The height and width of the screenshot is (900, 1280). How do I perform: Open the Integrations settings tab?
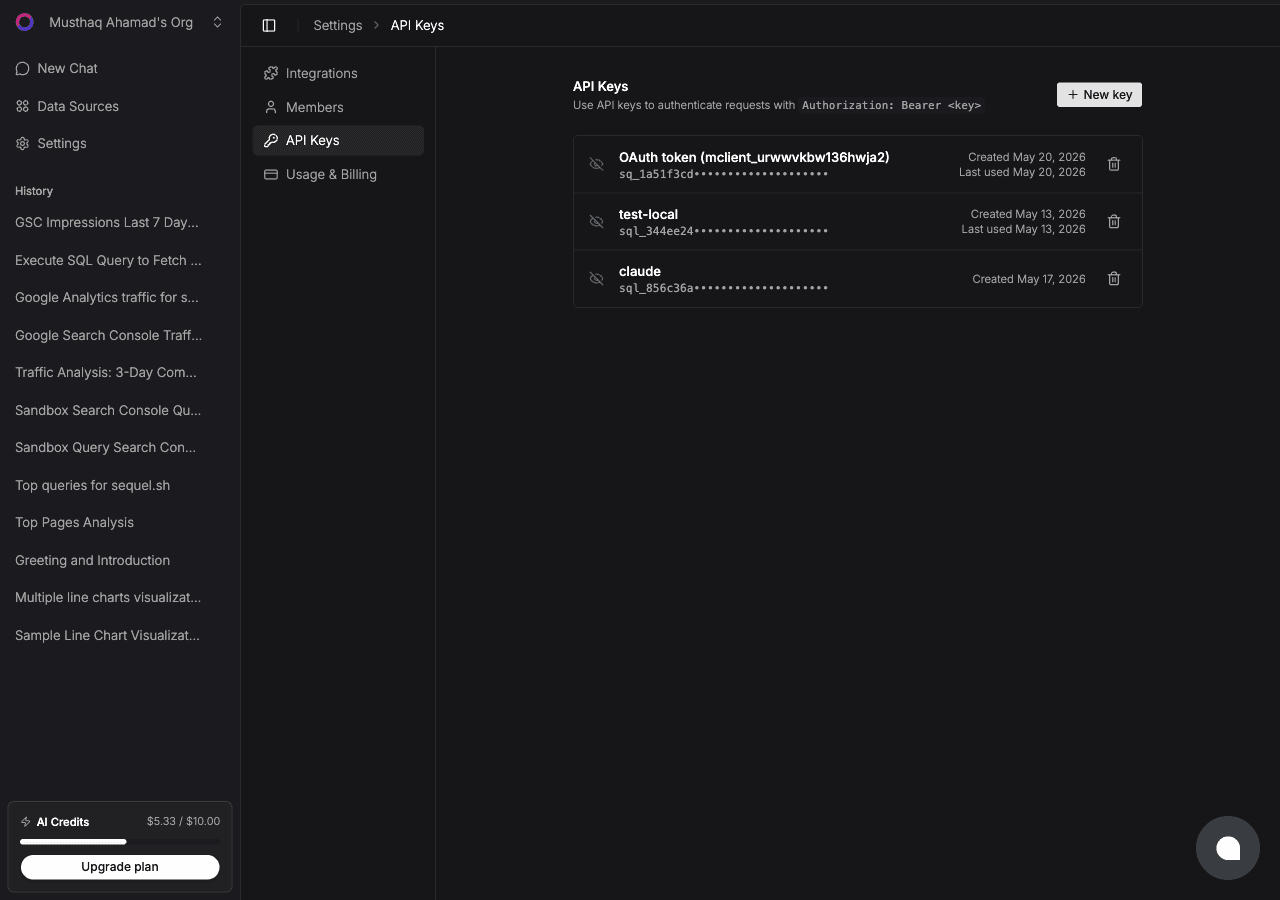(338, 73)
